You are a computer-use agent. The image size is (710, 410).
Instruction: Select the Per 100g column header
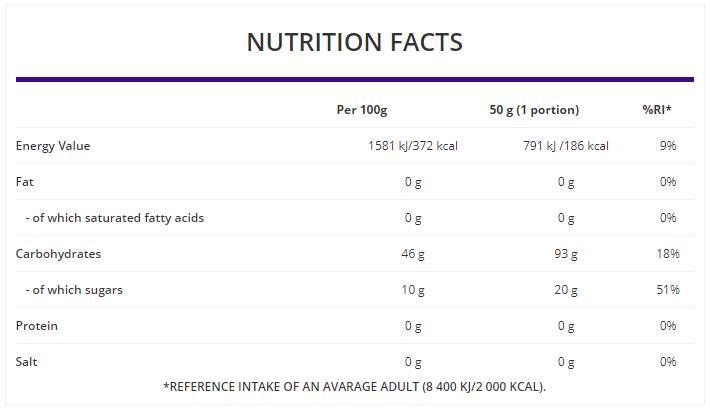361,110
